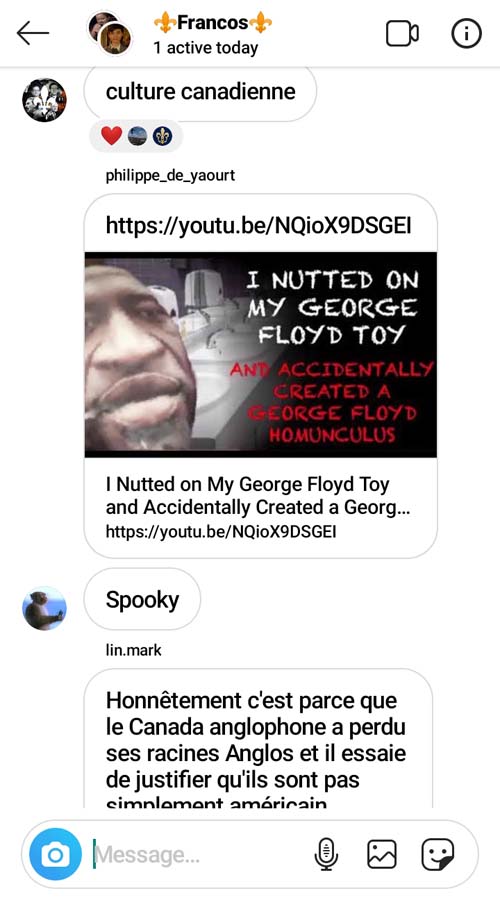Image resolution: width=500 pixels, height=900 pixels.
Task: Tap the heart reaction under message
Action: click(x=111, y=136)
